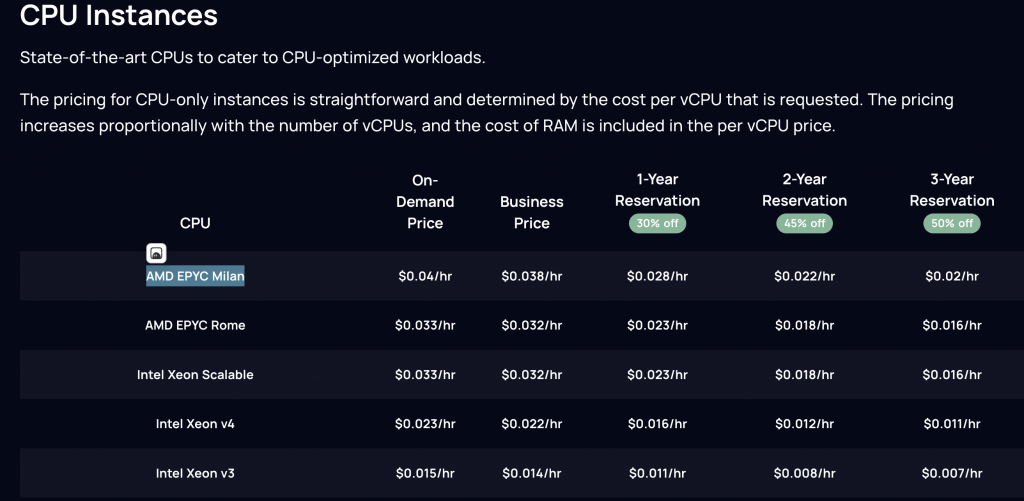
Task: Click the CPU column header
Action: point(195,223)
